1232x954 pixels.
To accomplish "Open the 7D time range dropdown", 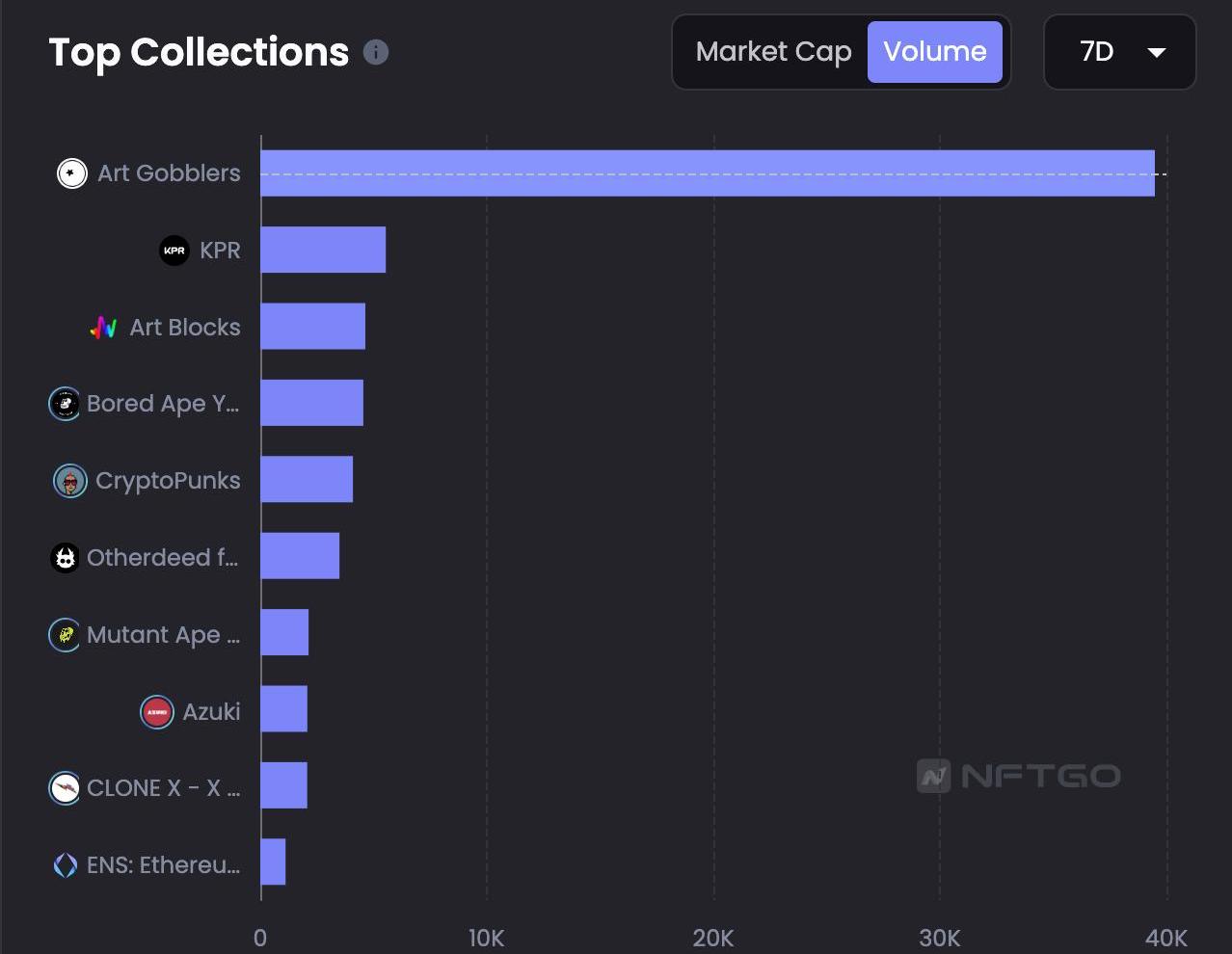I will click(x=1097, y=52).
